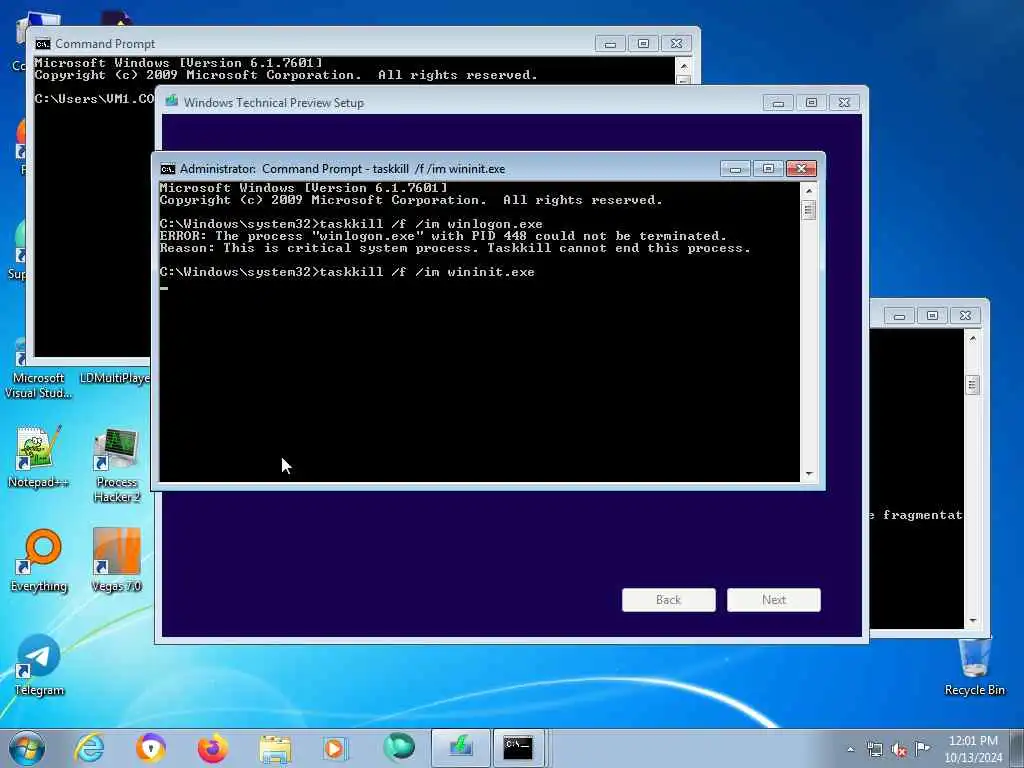Viewport: 1024px width, 768px height.
Task: Close the Windows Technical Preview Setup window
Action: [844, 103]
